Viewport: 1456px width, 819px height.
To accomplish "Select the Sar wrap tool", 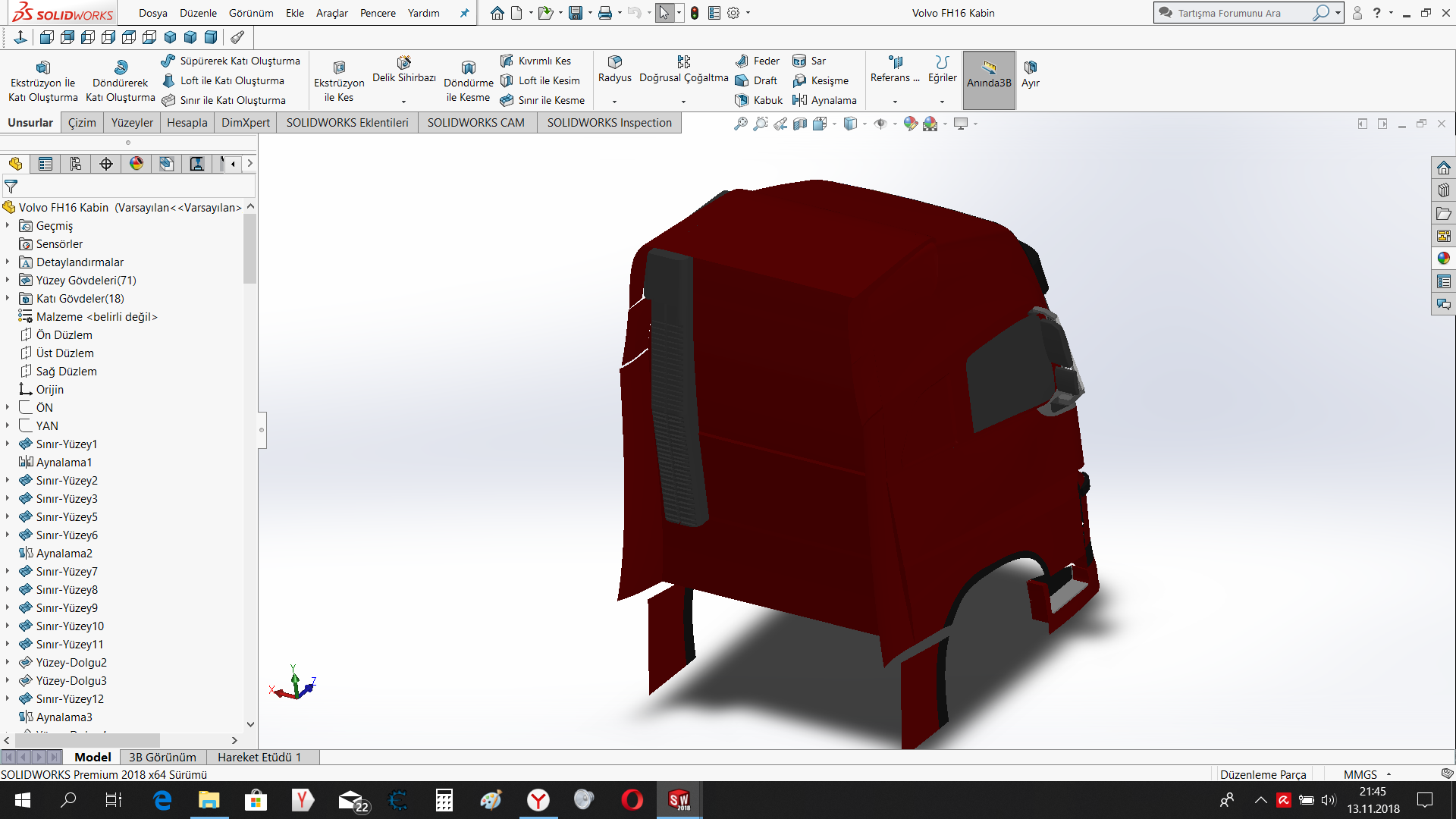I will 809,61.
